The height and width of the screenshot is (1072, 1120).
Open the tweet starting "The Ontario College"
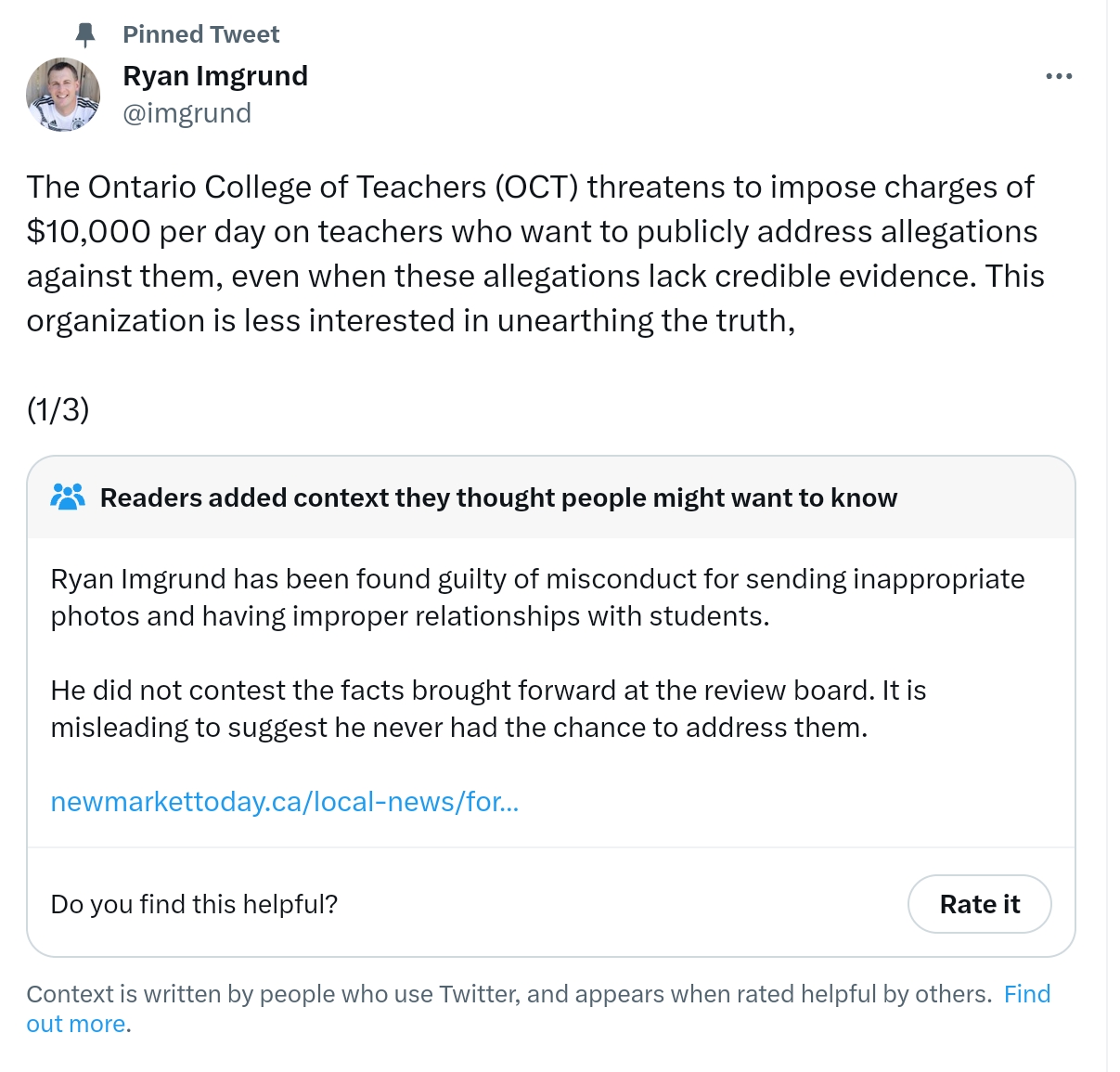pos(536,253)
